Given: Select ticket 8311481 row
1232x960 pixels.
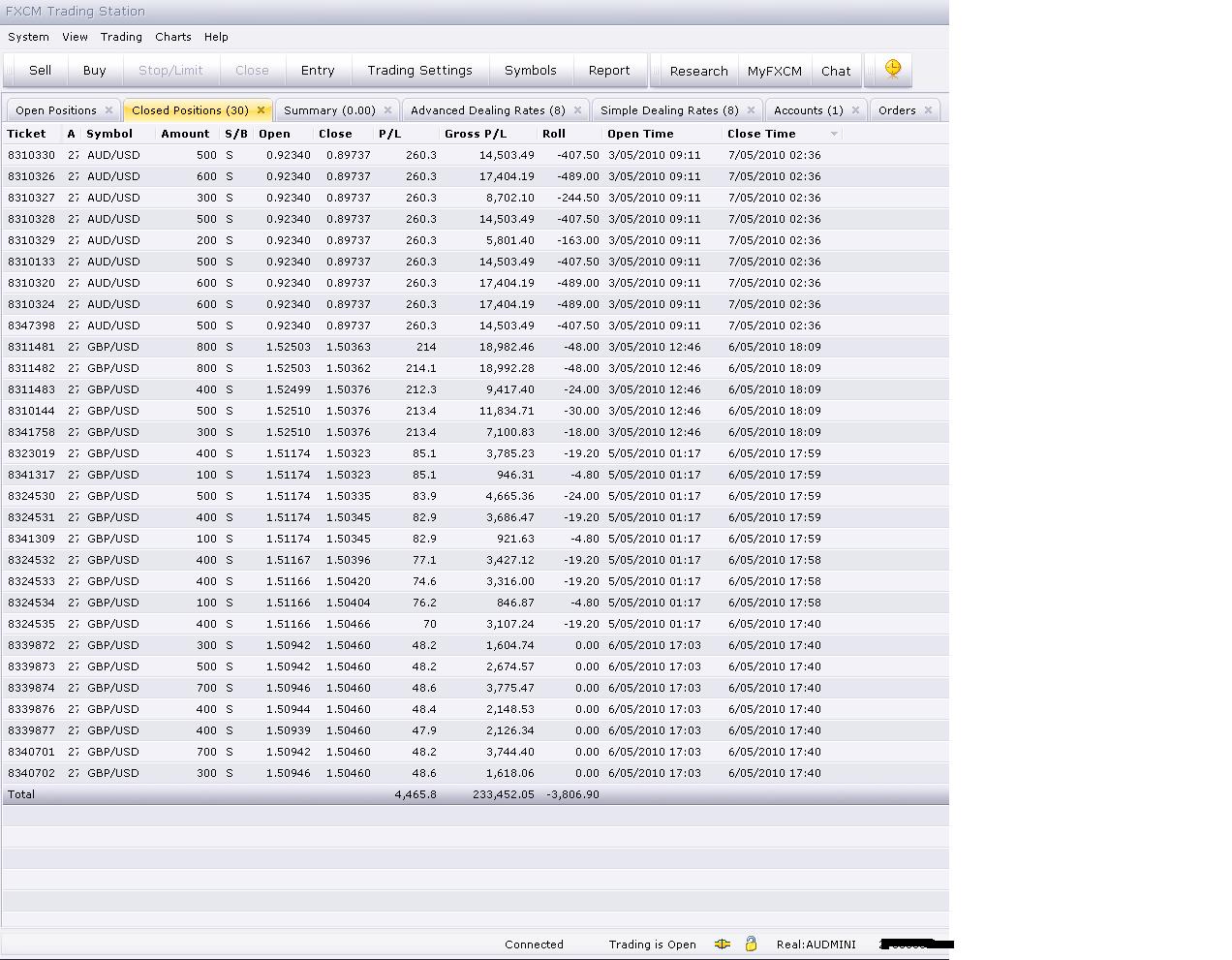Looking at the screenshot, I should (475, 347).
